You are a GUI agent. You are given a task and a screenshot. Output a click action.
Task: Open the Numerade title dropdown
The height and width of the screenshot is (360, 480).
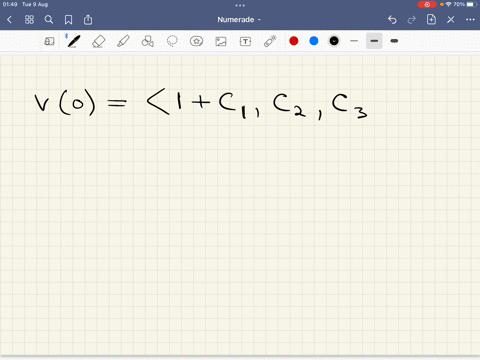click(x=239, y=20)
